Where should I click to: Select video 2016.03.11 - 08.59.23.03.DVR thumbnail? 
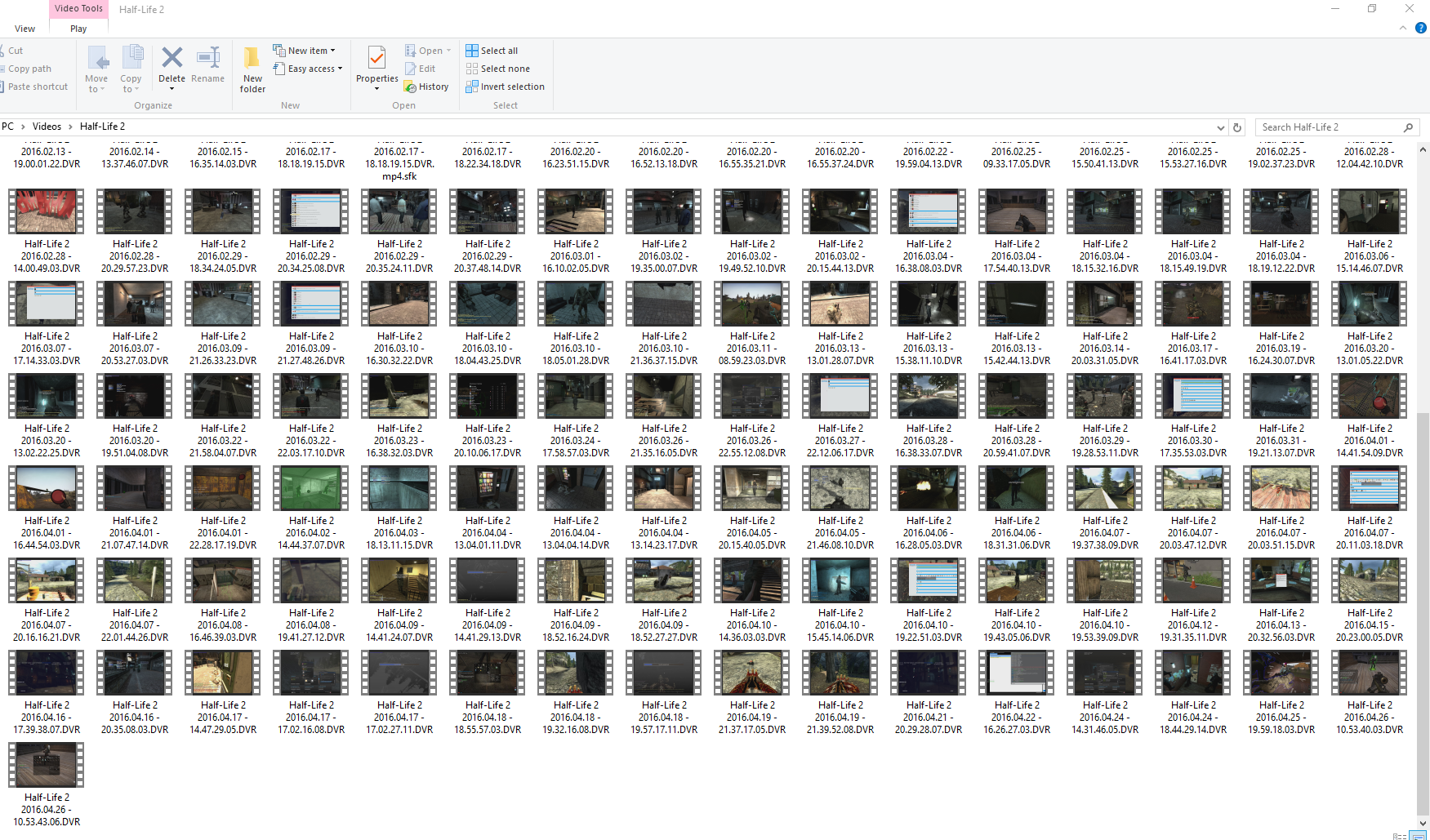(x=752, y=304)
